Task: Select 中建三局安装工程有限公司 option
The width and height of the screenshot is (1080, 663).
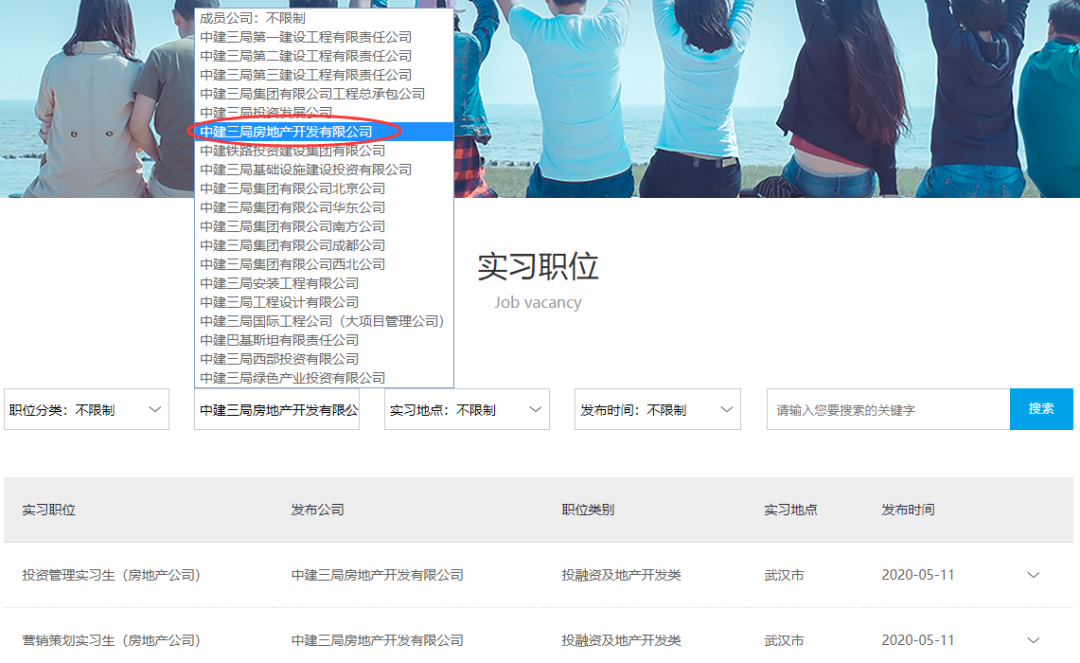Action: pos(279,284)
